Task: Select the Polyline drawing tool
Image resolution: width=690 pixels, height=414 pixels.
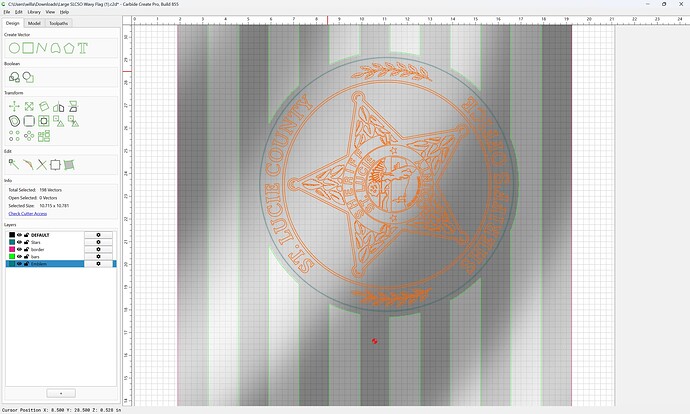Action: coord(41,48)
